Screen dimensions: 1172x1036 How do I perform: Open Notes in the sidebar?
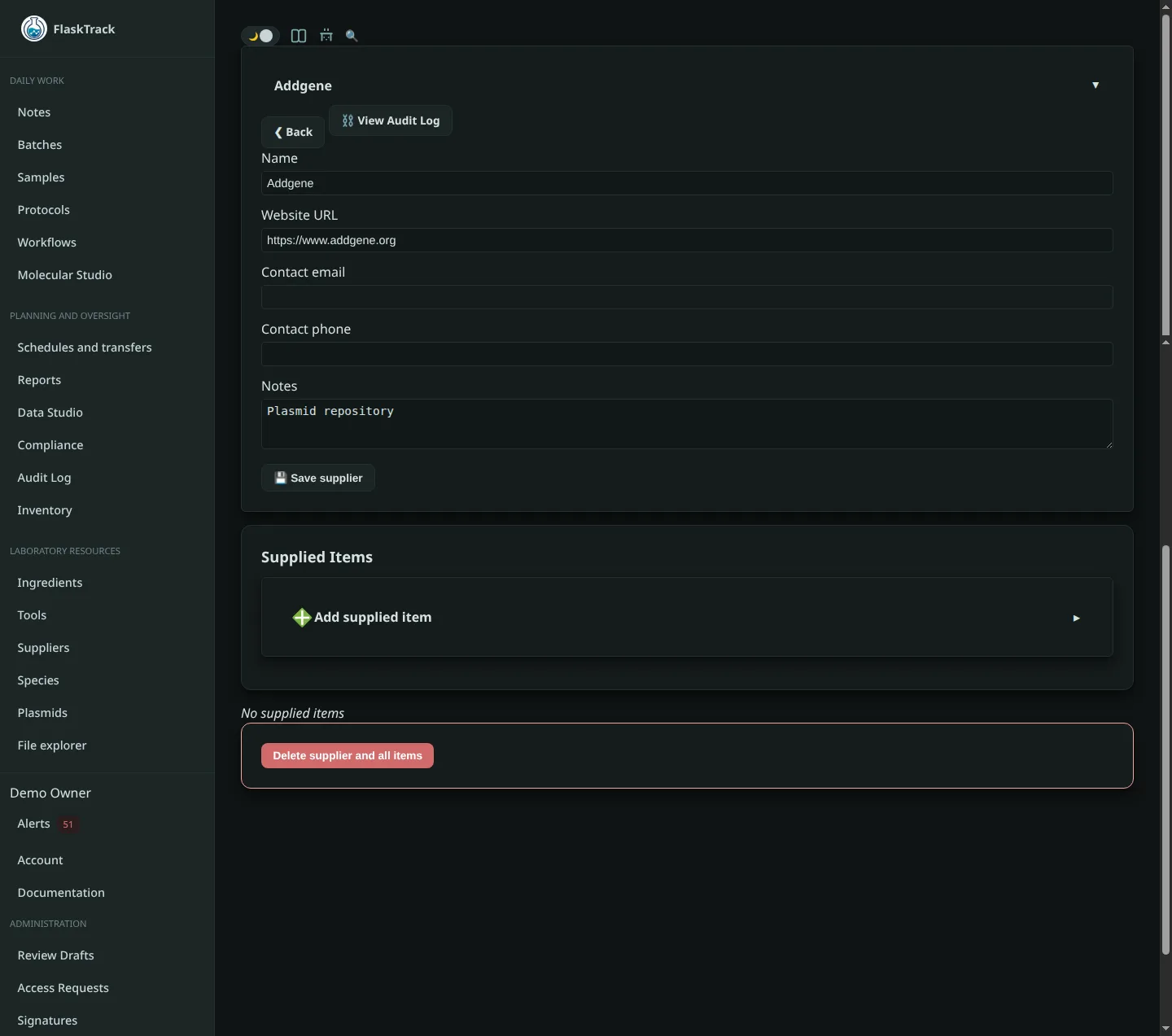(x=34, y=112)
